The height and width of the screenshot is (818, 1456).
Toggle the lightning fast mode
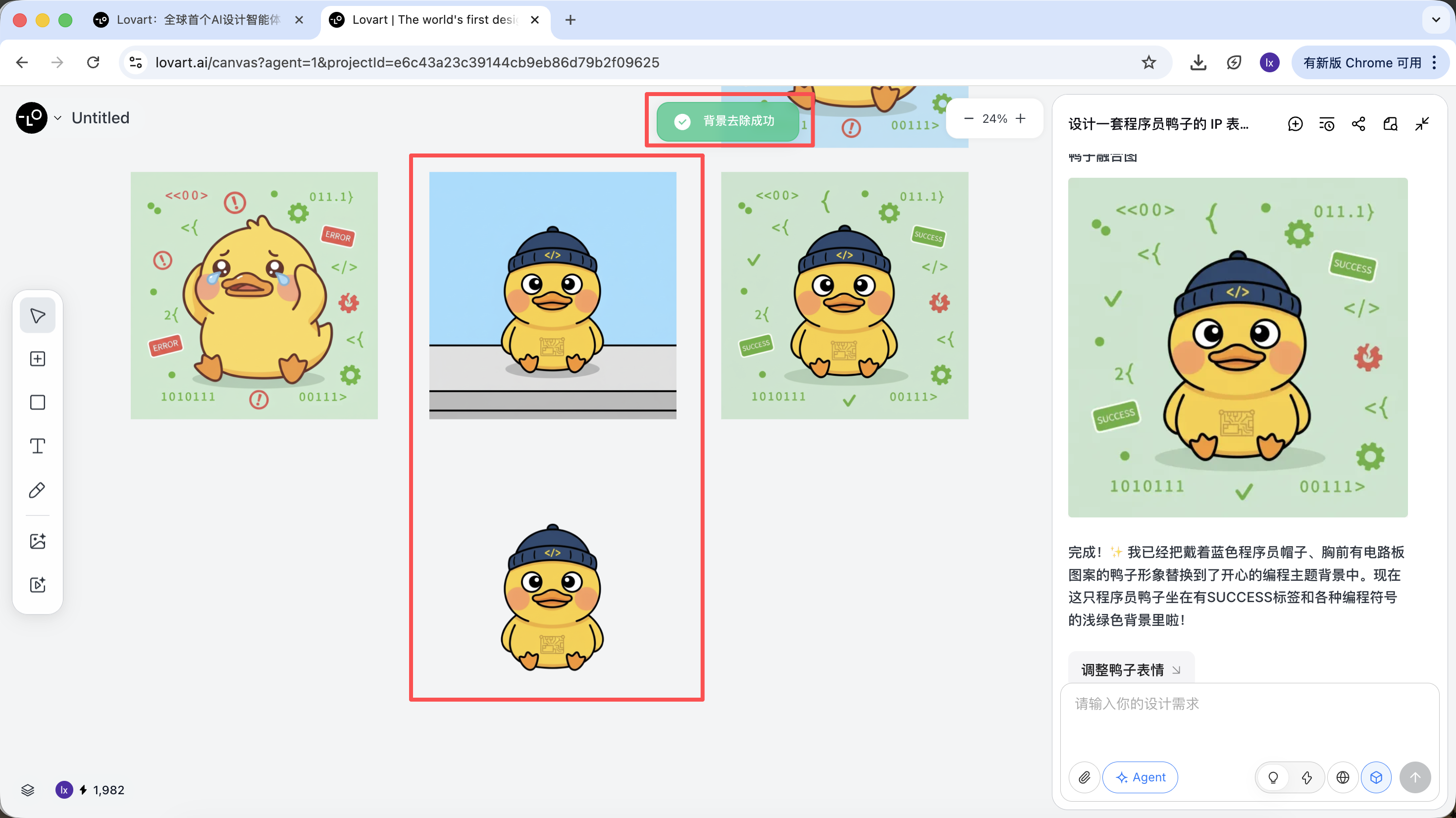click(1307, 777)
